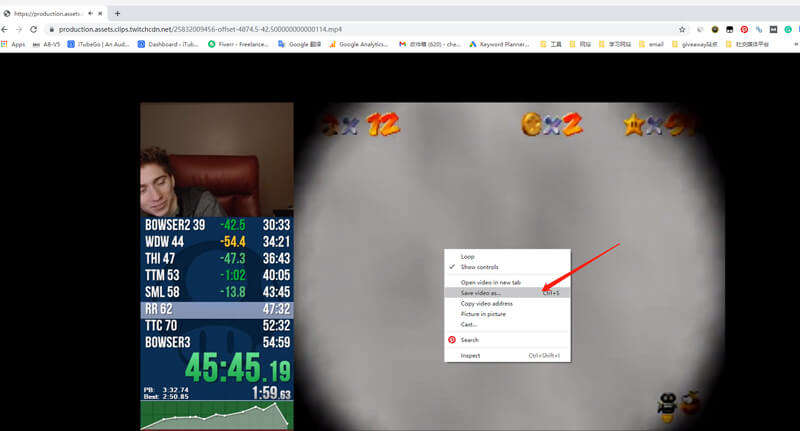
Task: Click the blue extension icon after Pinterest
Action: [x=759, y=30]
